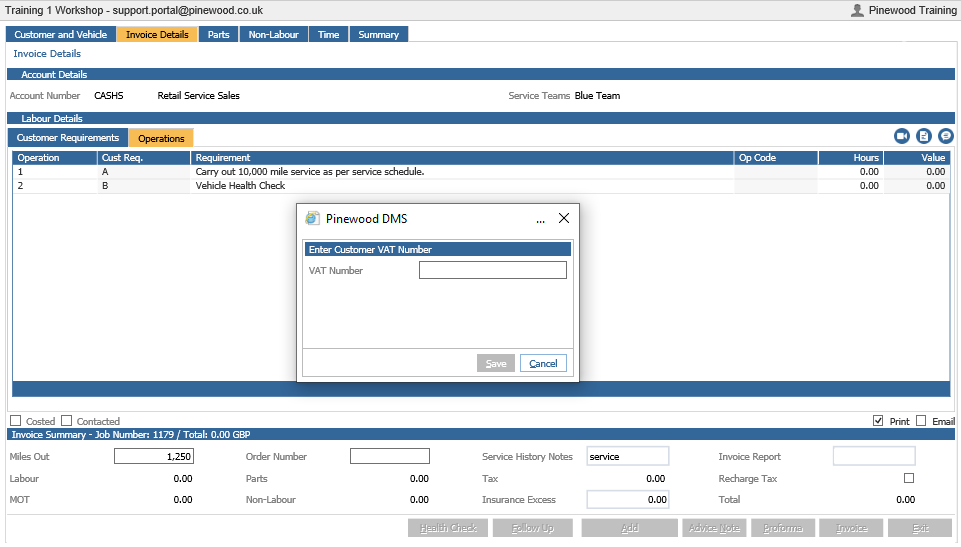
Task: Cancel the VAT number dialog
Action: [x=543, y=363]
